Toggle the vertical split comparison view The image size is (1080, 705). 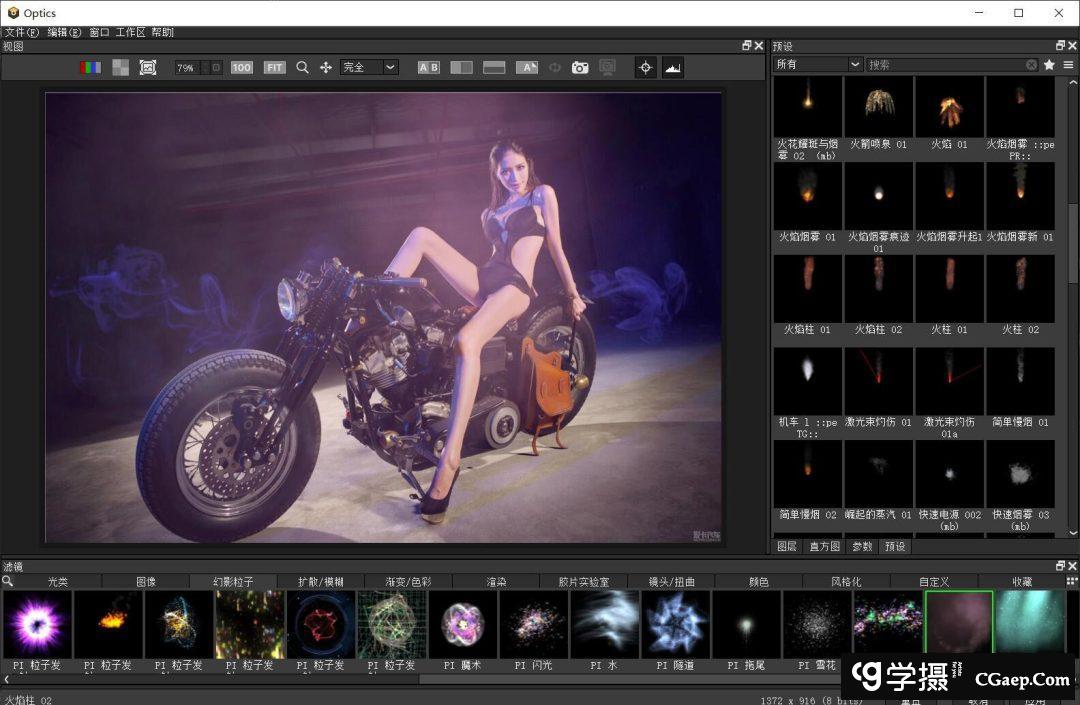[461, 68]
